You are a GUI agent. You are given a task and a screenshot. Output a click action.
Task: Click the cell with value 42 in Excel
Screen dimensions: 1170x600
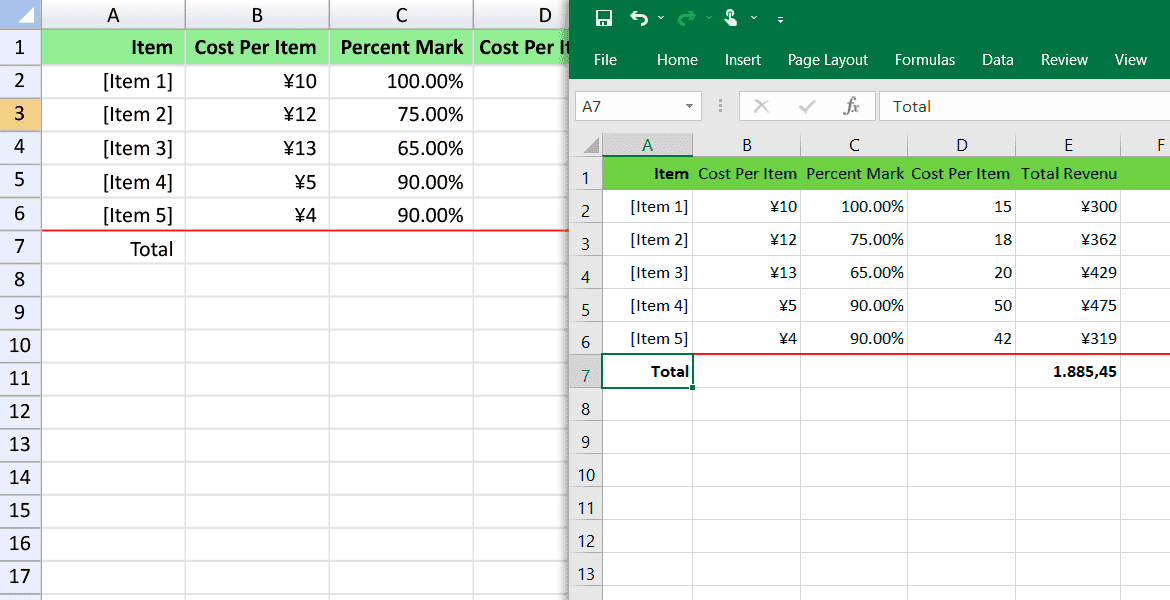962,338
